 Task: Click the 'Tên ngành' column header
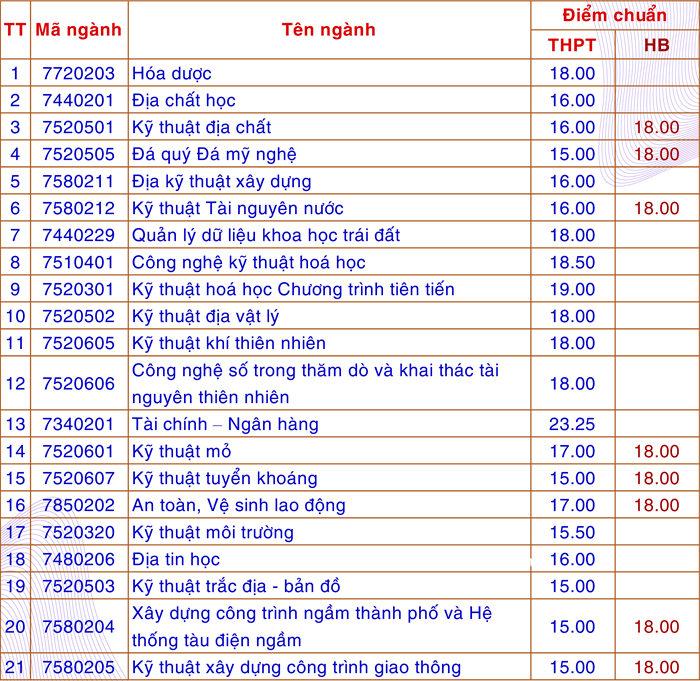tap(329, 30)
